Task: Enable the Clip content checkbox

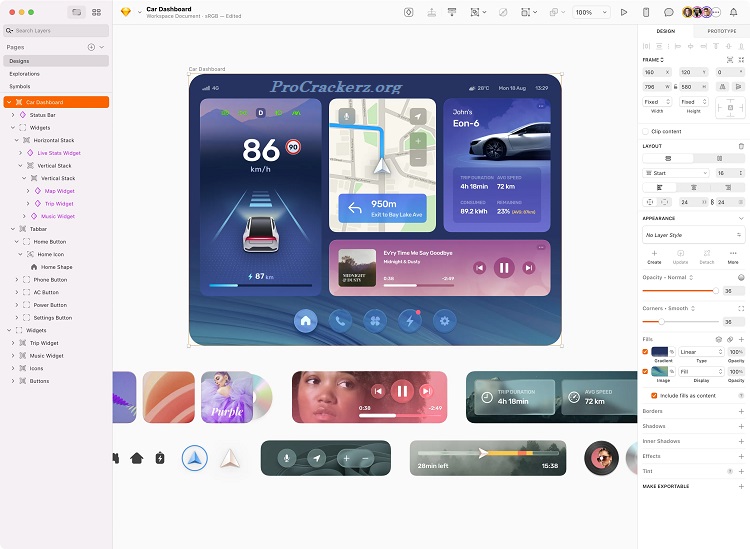Action: tap(646, 131)
